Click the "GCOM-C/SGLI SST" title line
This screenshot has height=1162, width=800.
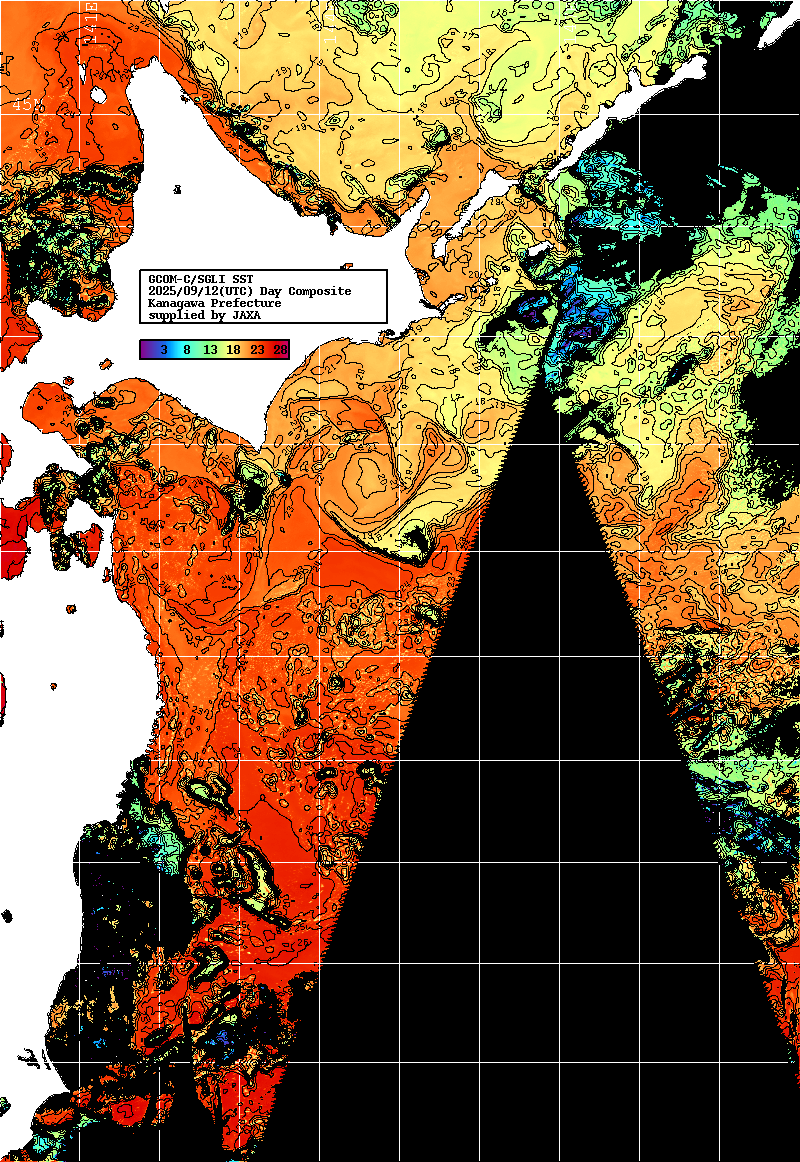tap(201, 279)
